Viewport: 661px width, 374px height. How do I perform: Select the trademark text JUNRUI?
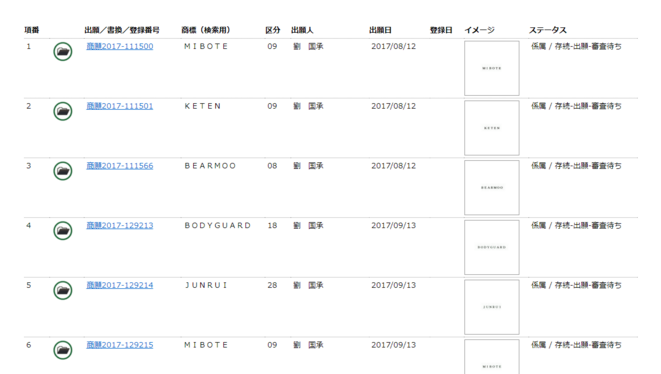point(206,285)
